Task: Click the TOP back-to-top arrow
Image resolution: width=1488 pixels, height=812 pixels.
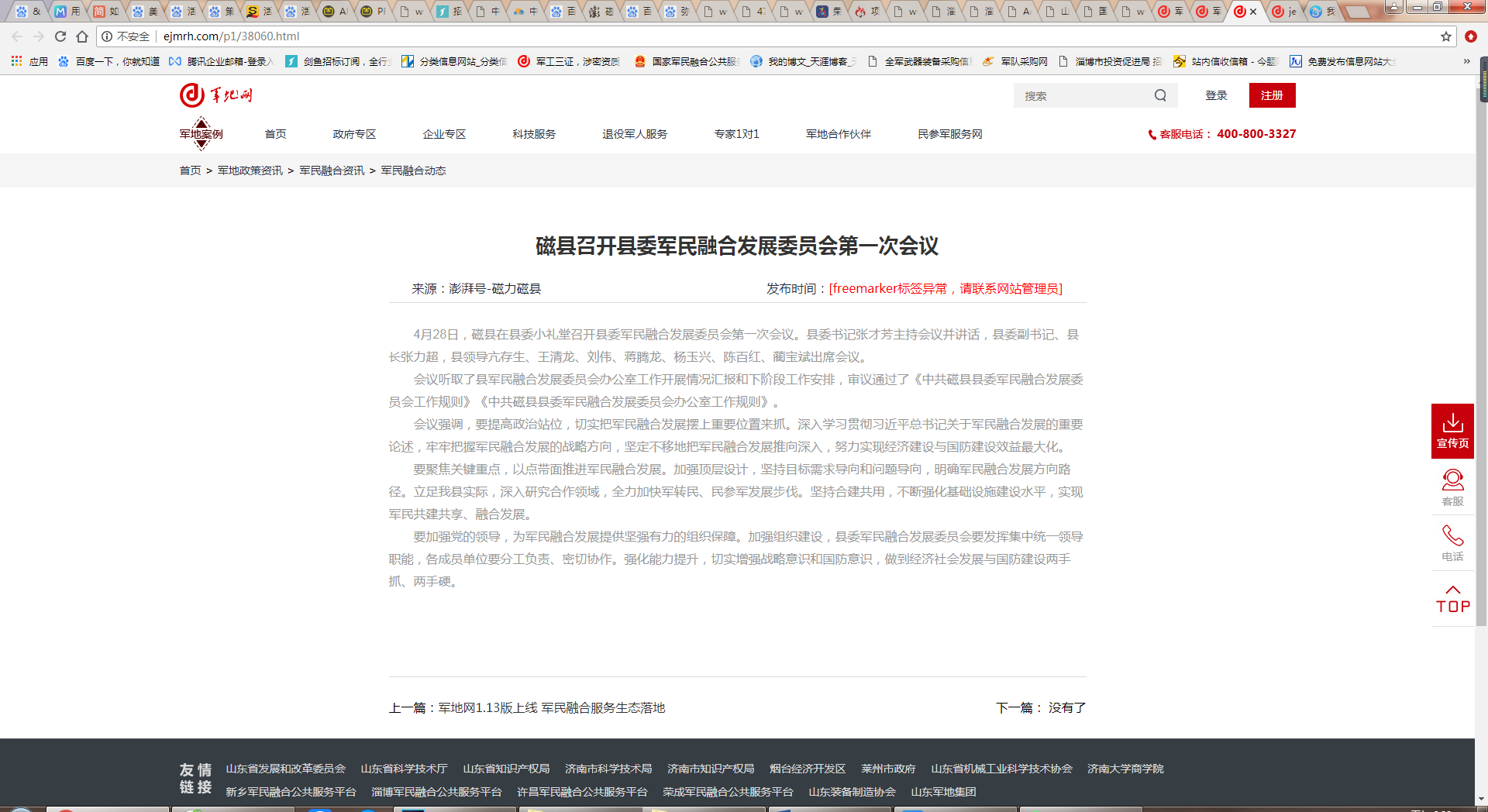Action: click(1452, 599)
